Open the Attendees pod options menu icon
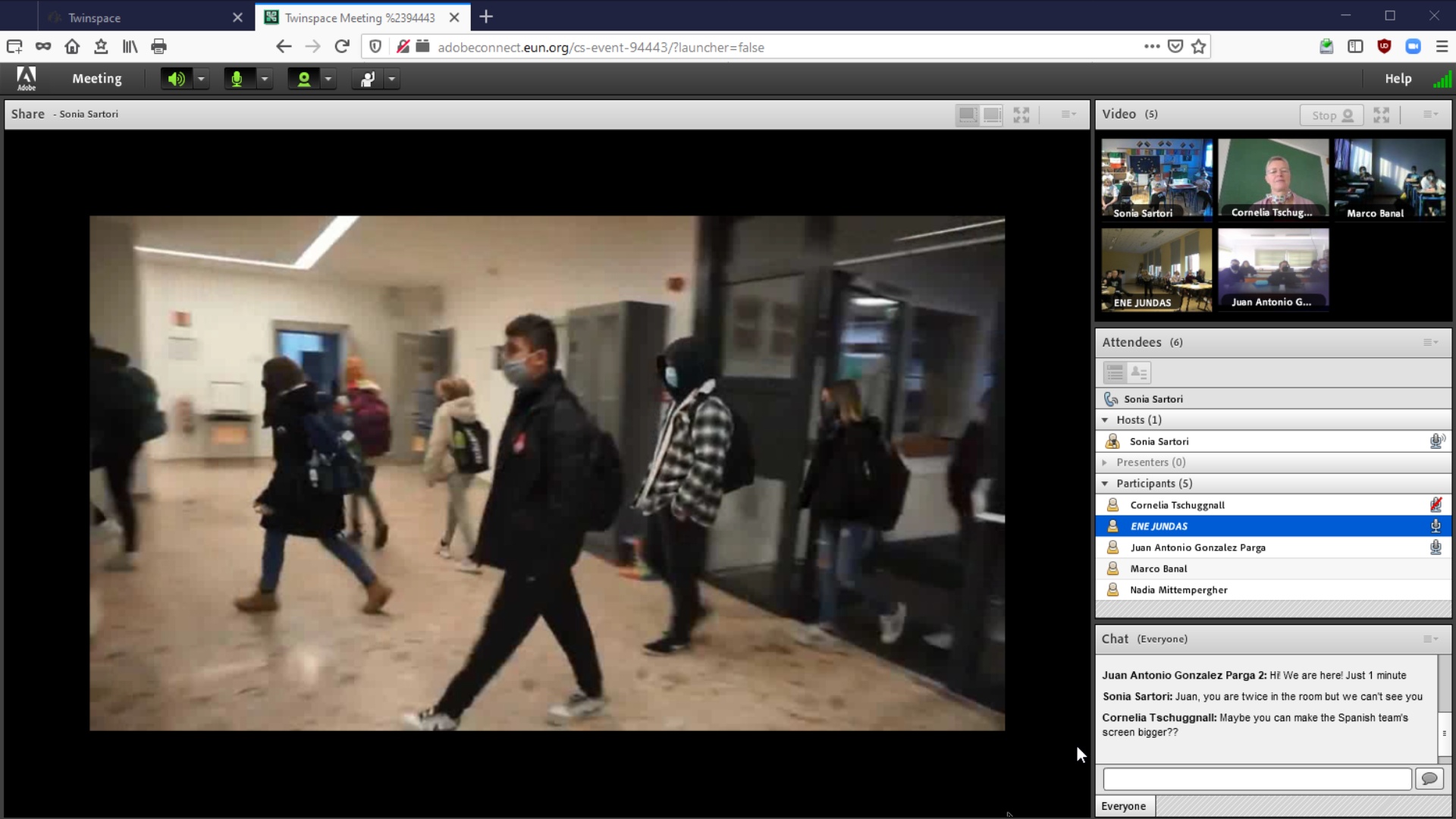The height and width of the screenshot is (819, 1456). pyautogui.click(x=1430, y=343)
